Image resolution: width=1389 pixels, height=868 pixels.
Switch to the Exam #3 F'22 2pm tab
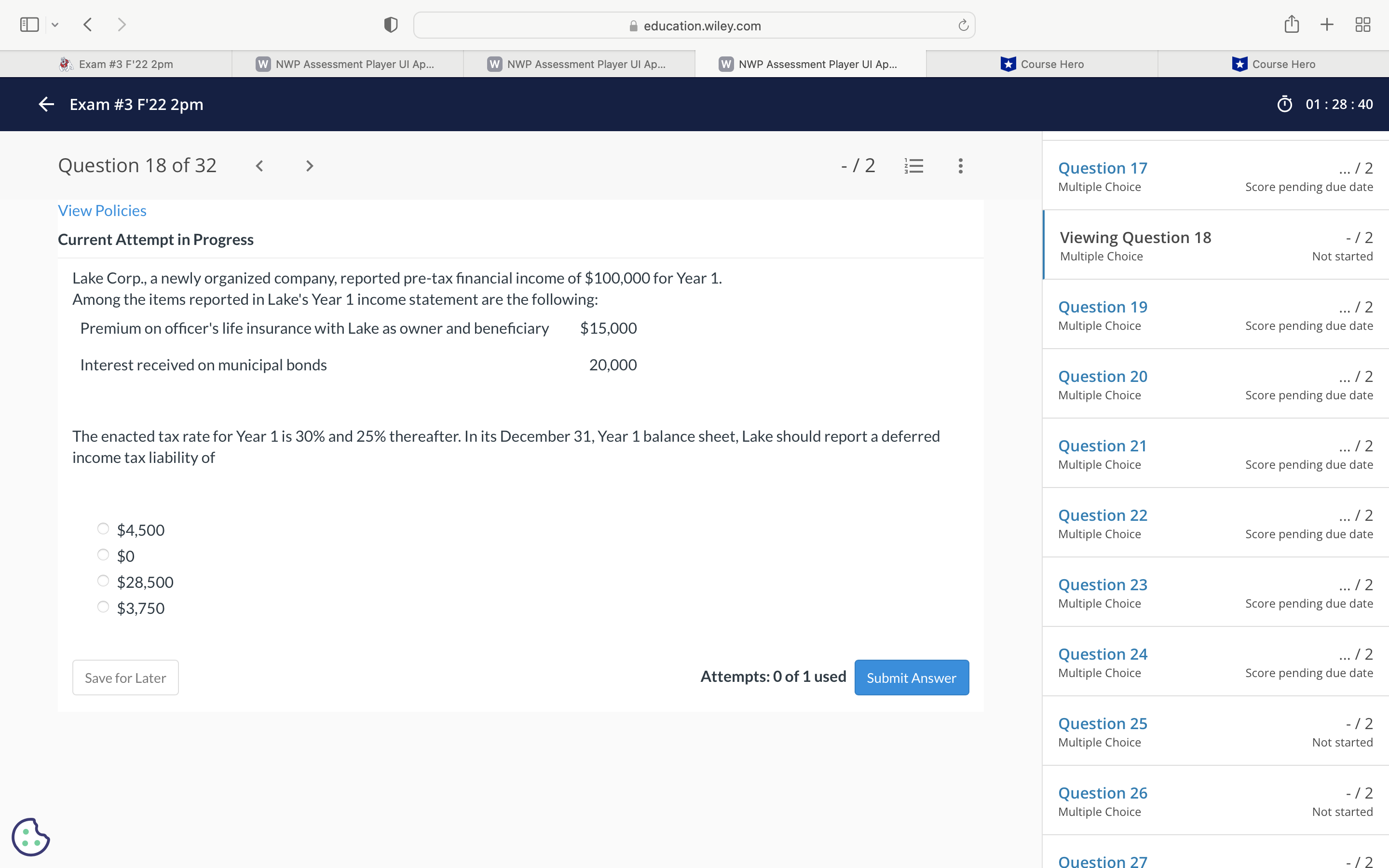pos(116,64)
